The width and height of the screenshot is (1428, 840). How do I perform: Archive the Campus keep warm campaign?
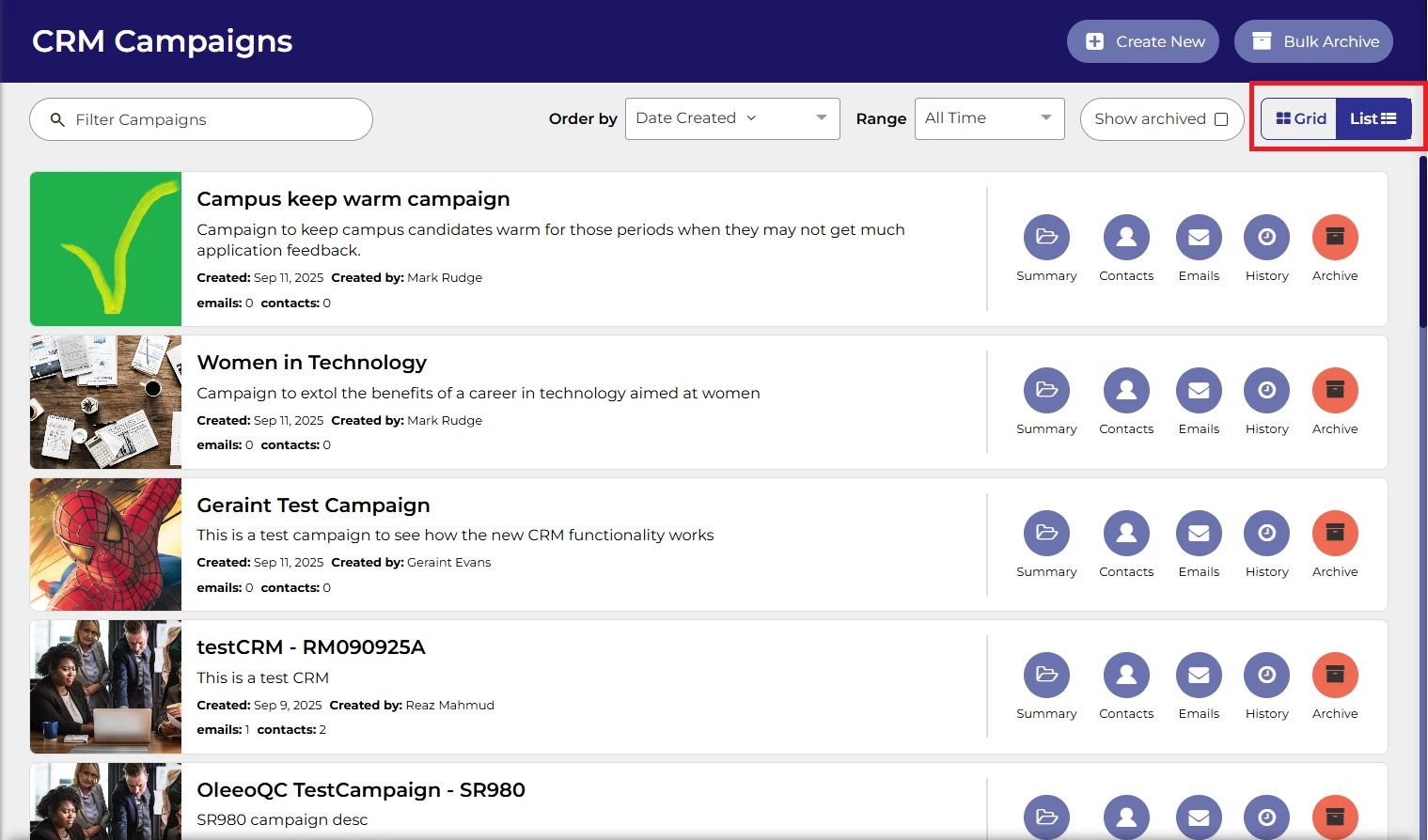pos(1335,238)
